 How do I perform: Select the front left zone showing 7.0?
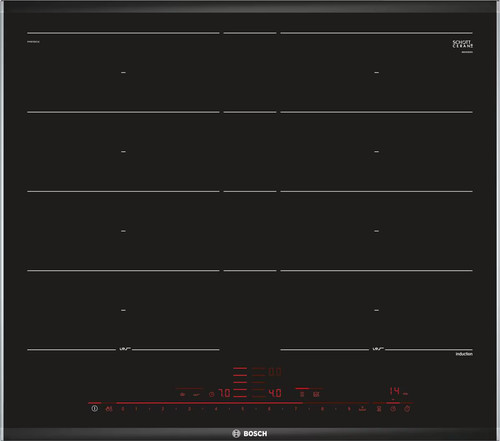(224, 393)
